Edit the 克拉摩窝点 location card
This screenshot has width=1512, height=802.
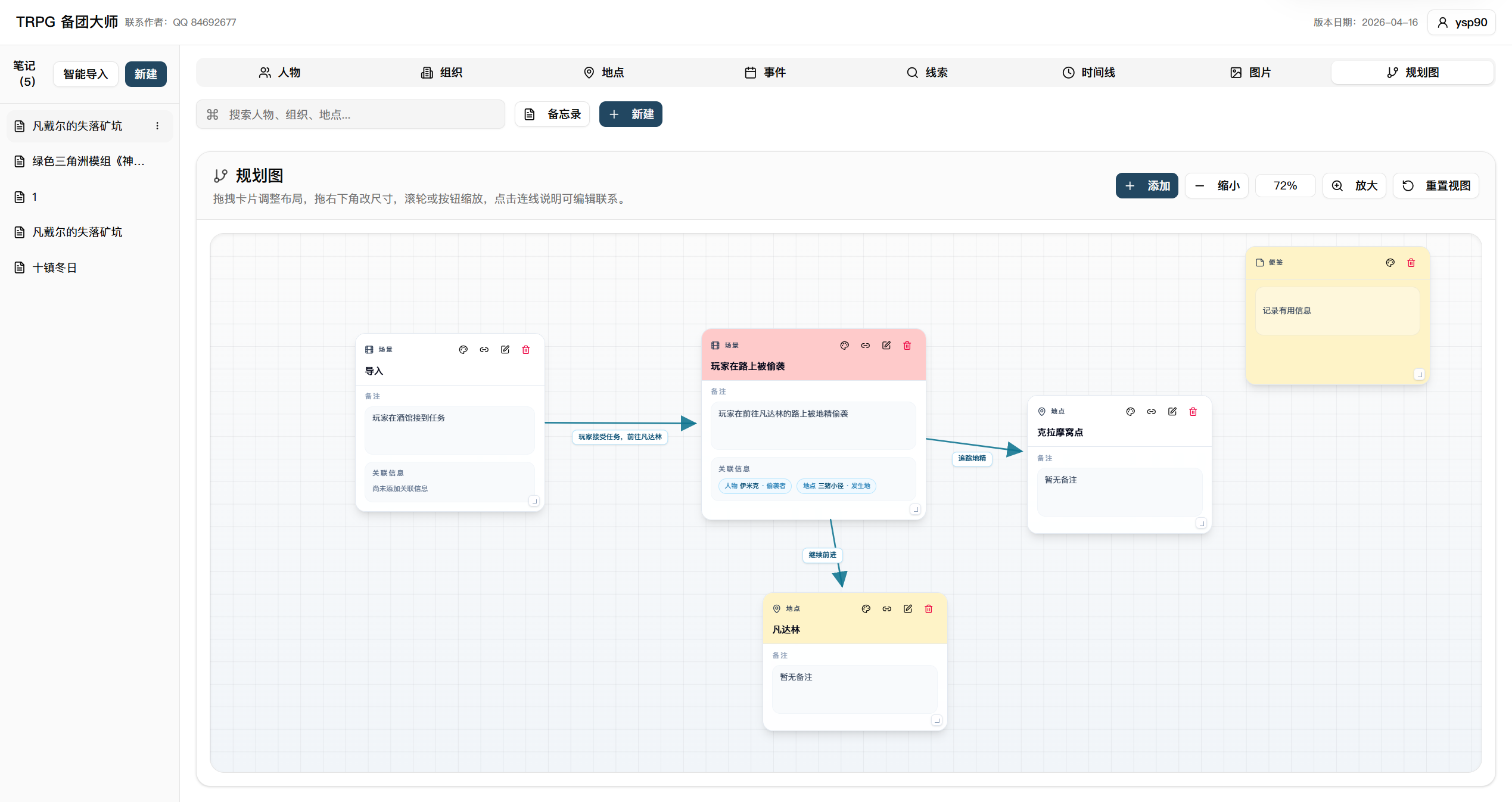(x=1172, y=412)
